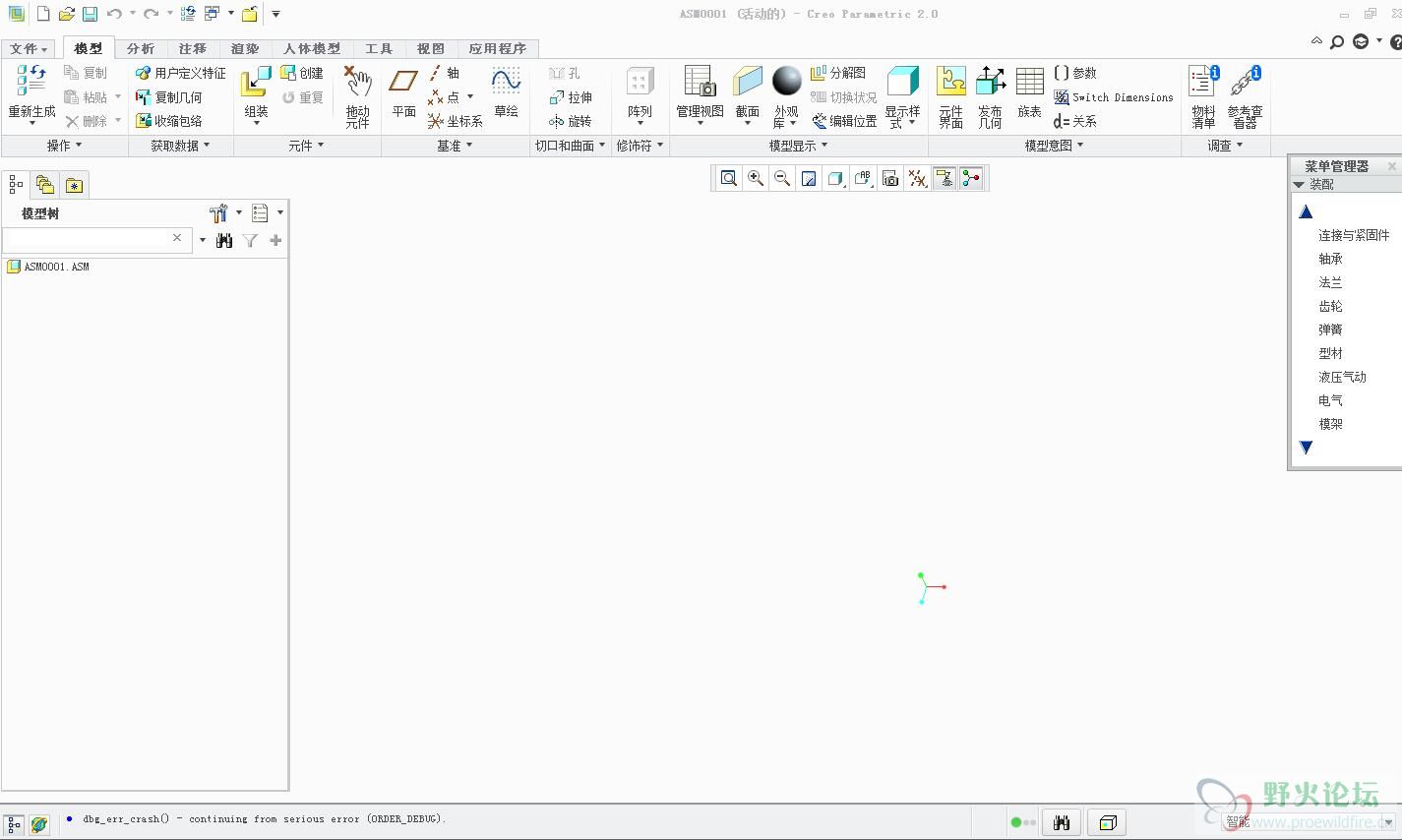Create a 坐标系 coordinate system
The image size is (1402, 840).
pyautogui.click(x=456, y=121)
